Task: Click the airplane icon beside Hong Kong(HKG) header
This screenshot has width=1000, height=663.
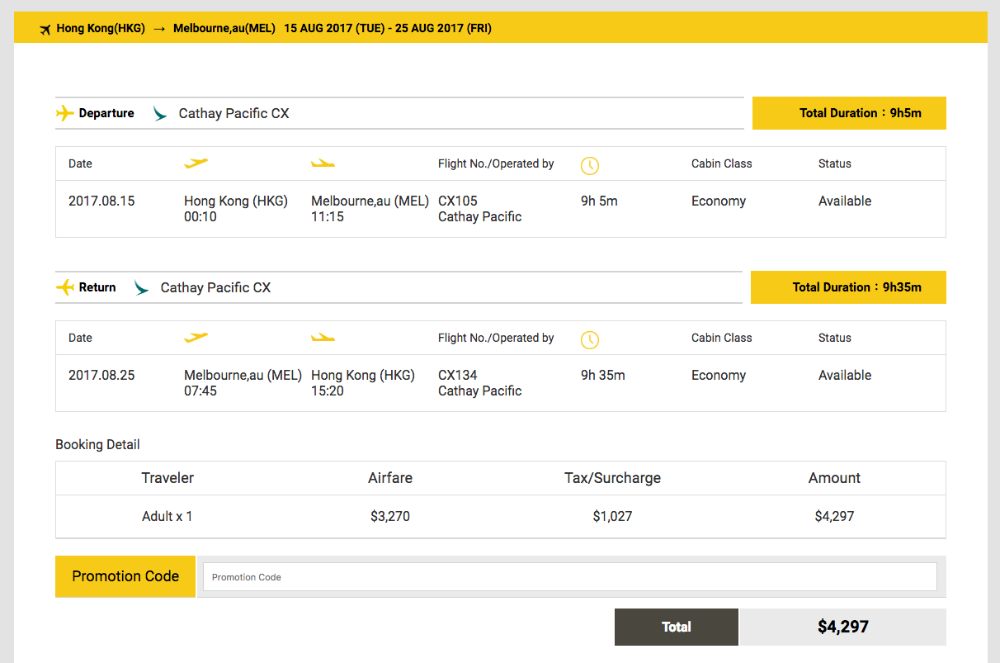Action: (x=45, y=29)
